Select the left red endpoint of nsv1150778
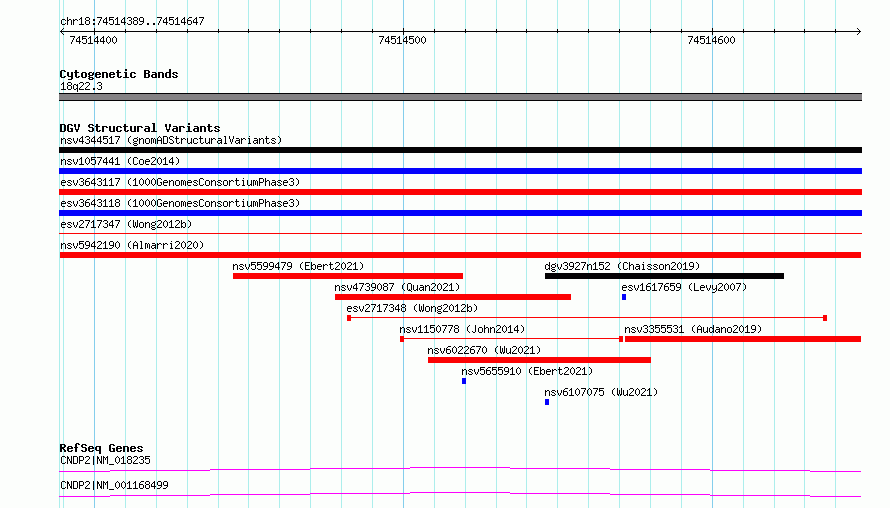Viewport: 890px width, 508px height. click(x=402, y=339)
